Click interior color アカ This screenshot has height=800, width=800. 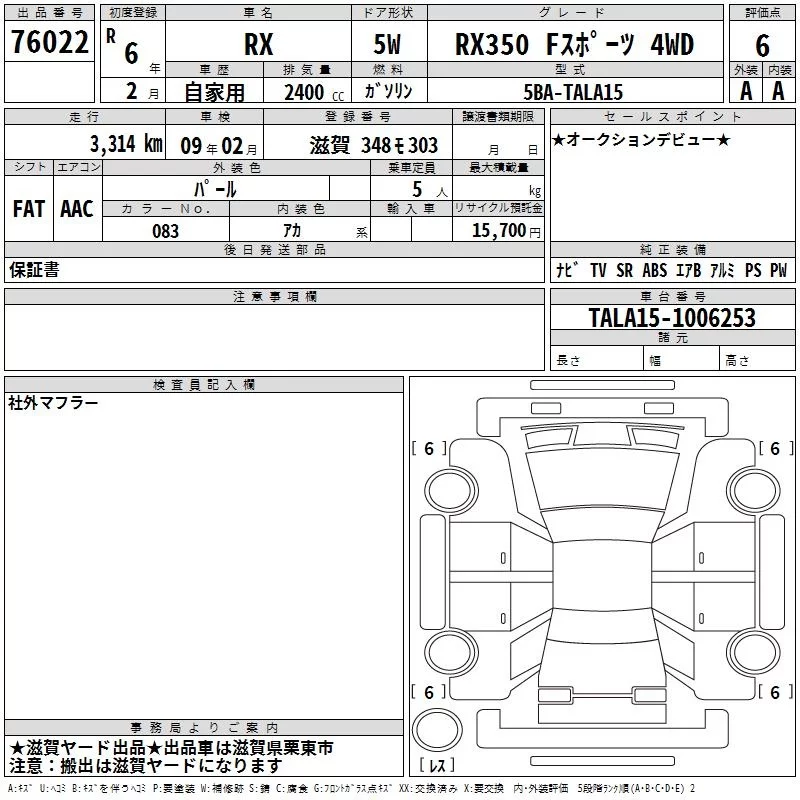tap(292, 231)
